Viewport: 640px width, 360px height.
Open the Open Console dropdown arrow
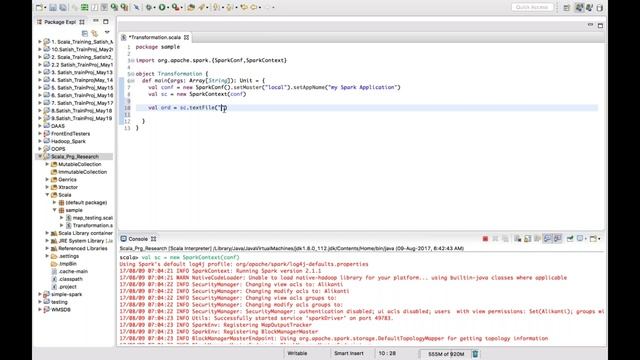(599, 239)
